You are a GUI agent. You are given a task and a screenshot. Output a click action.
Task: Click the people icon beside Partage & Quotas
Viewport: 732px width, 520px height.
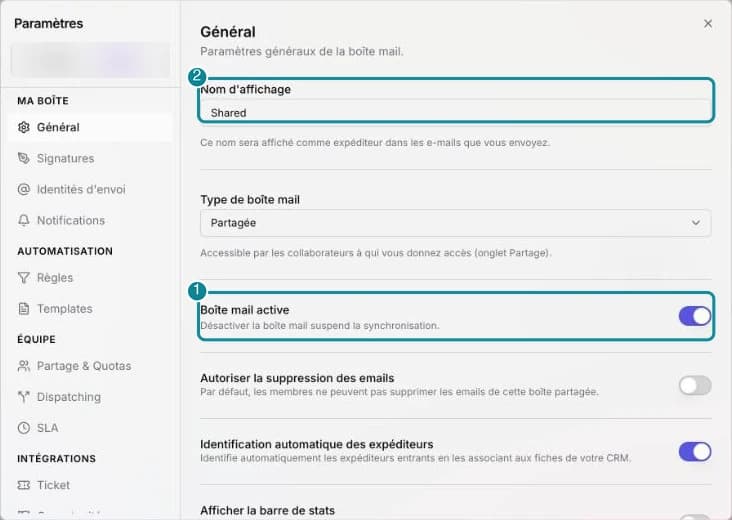pyautogui.click(x=23, y=366)
